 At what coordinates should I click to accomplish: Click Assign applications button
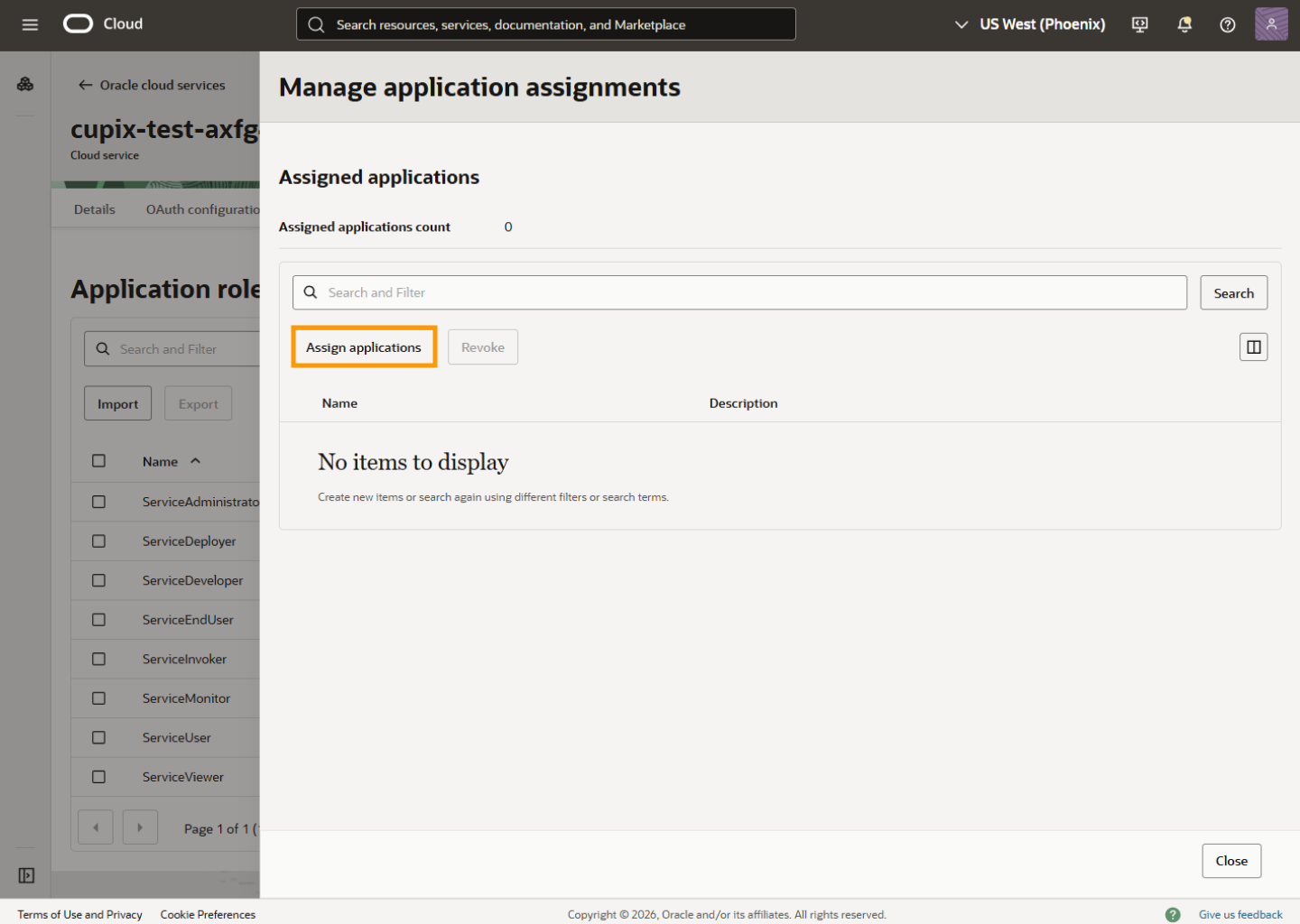pos(364,347)
